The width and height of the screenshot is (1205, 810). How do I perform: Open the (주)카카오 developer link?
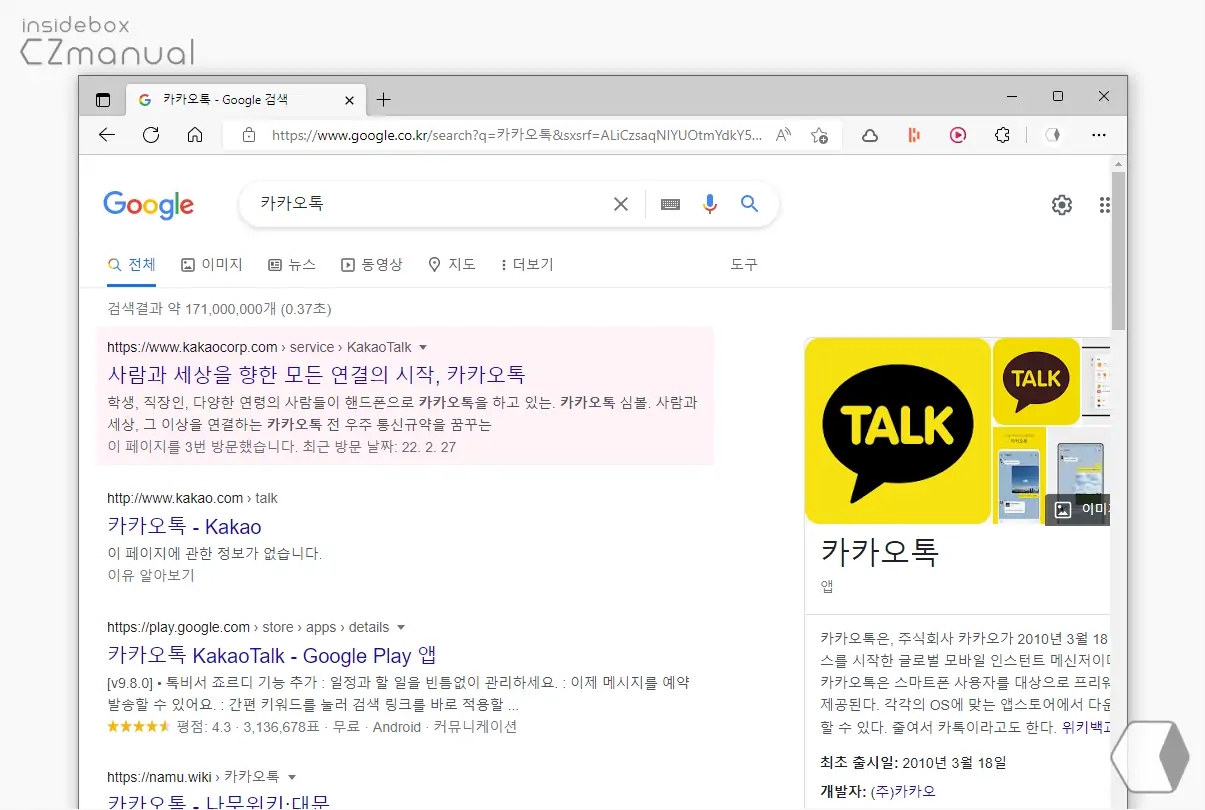coord(904,791)
